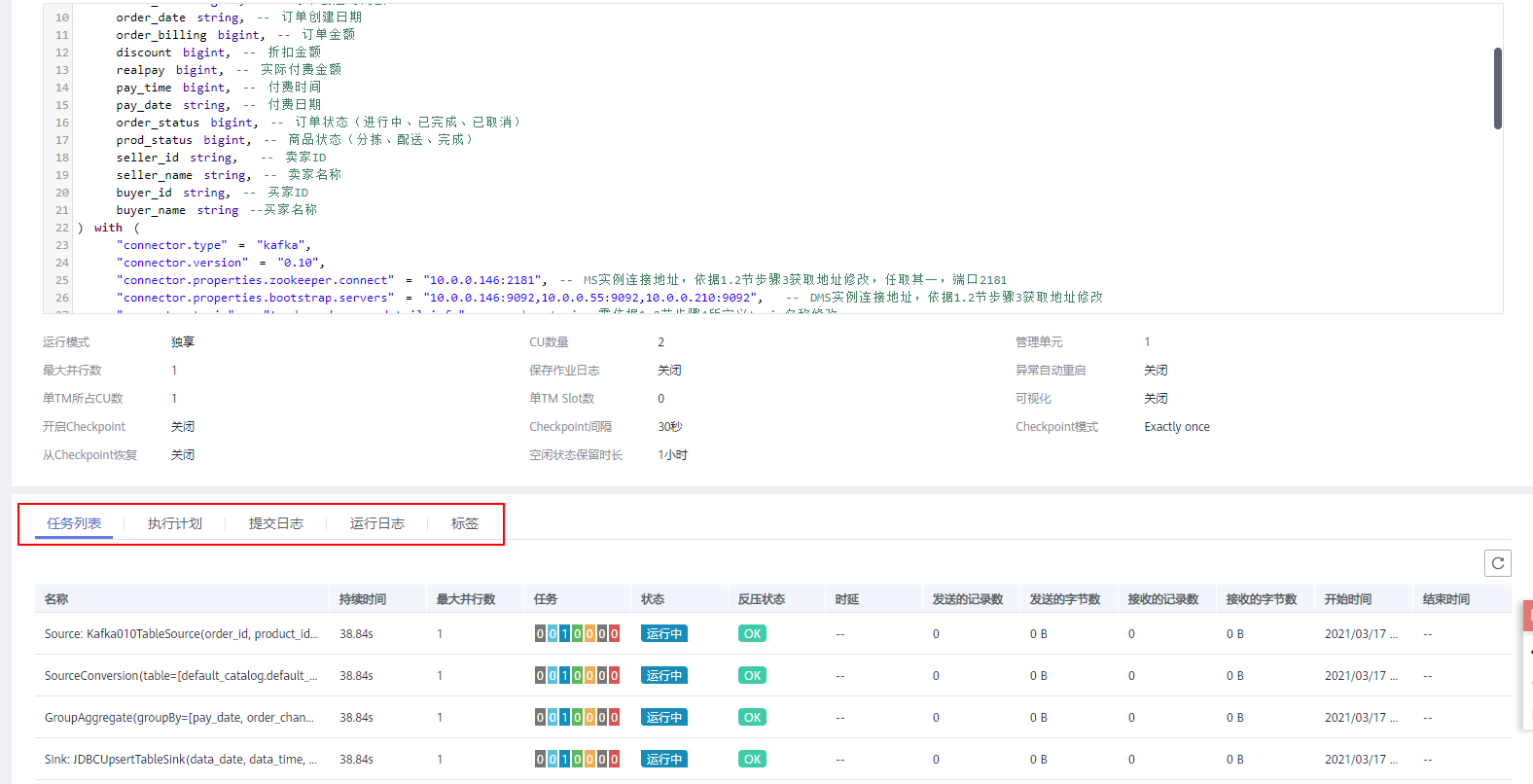The height and width of the screenshot is (784, 1533).
Task: Click the 从Checkpoint恢复 value 关闭
Action: pos(183,455)
